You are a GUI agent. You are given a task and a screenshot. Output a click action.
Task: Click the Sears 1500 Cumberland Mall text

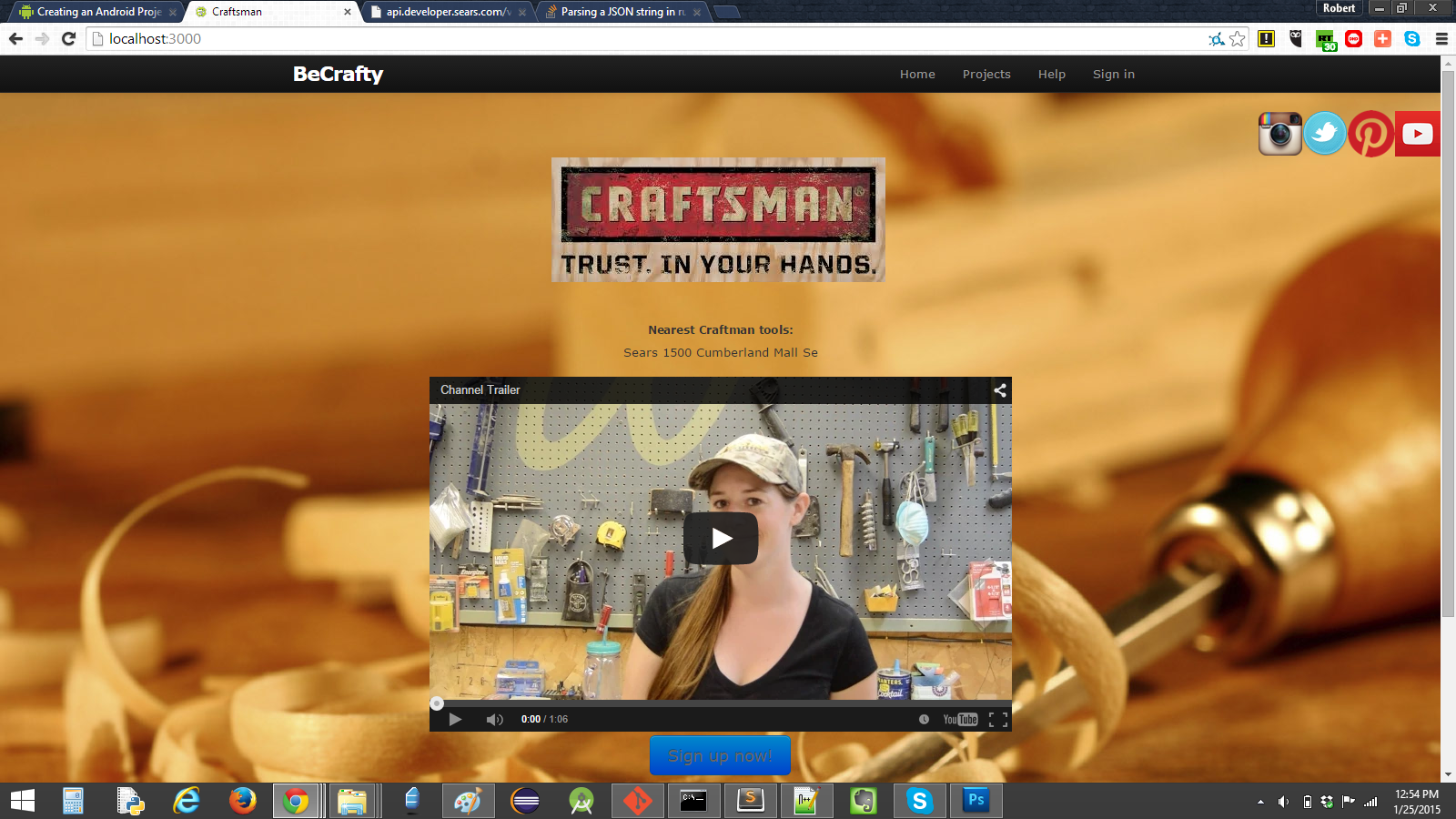[721, 352]
